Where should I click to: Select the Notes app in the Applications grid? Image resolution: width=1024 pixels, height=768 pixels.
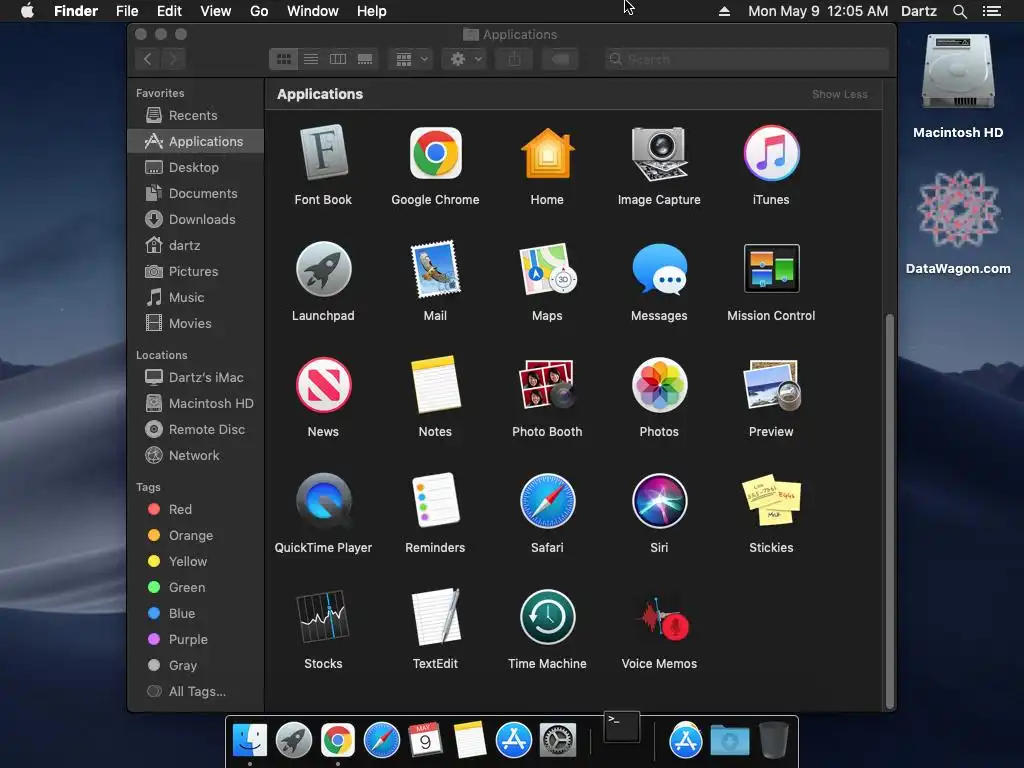[x=436, y=385]
